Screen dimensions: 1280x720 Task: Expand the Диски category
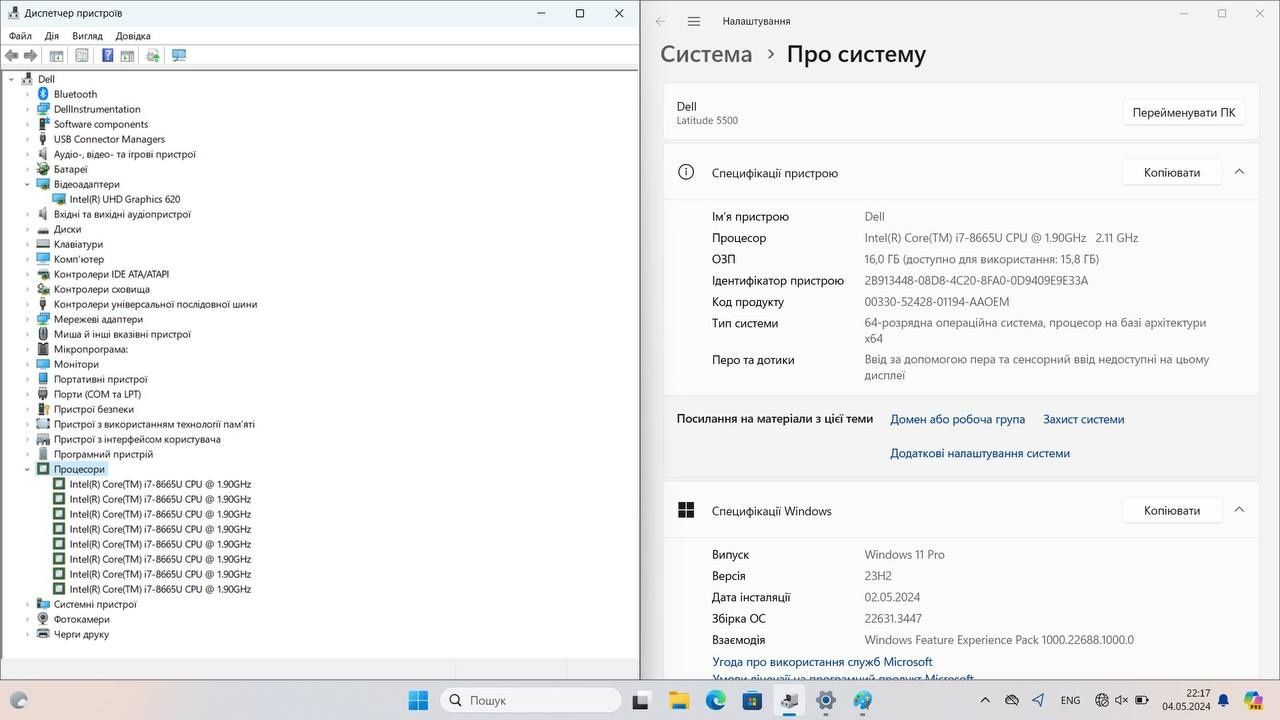point(28,229)
